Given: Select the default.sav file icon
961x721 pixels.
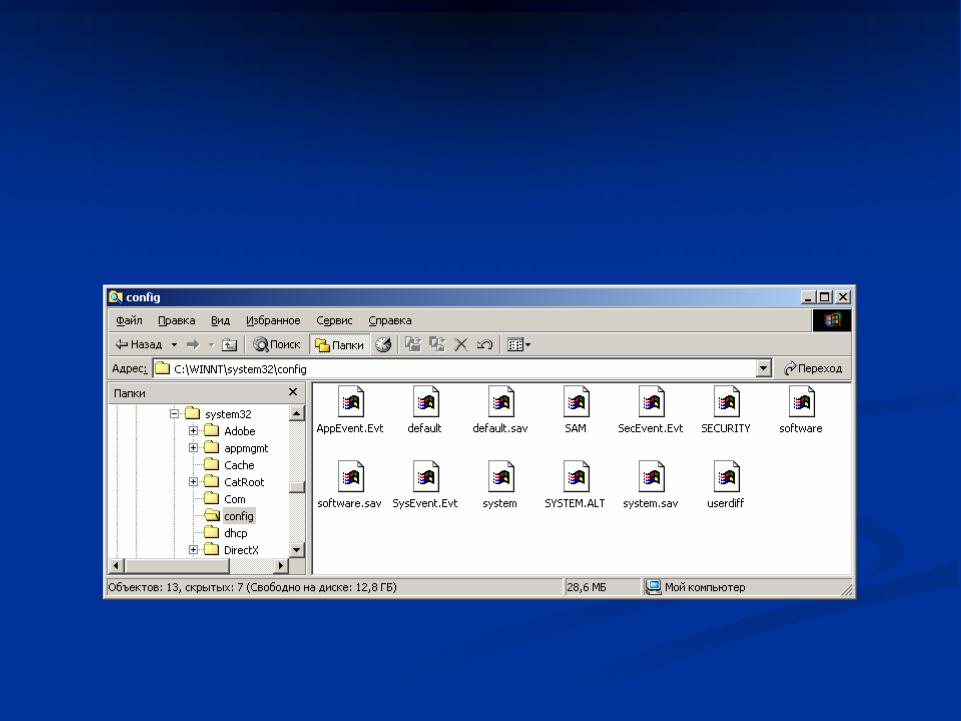Looking at the screenshot, I should [501, 402].
